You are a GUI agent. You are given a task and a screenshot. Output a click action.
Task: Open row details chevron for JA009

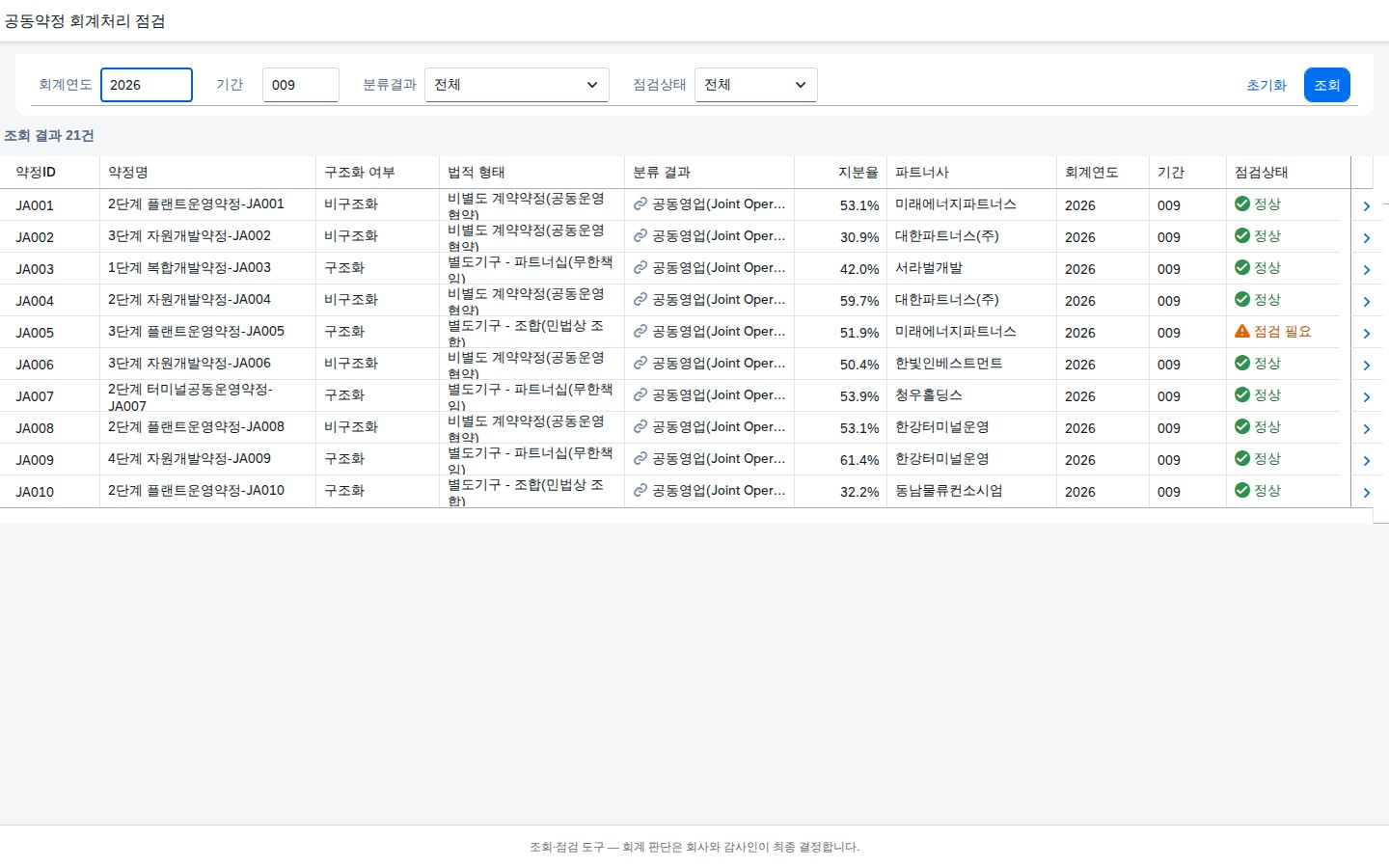pyautogui.click(x=1366, y=460)
